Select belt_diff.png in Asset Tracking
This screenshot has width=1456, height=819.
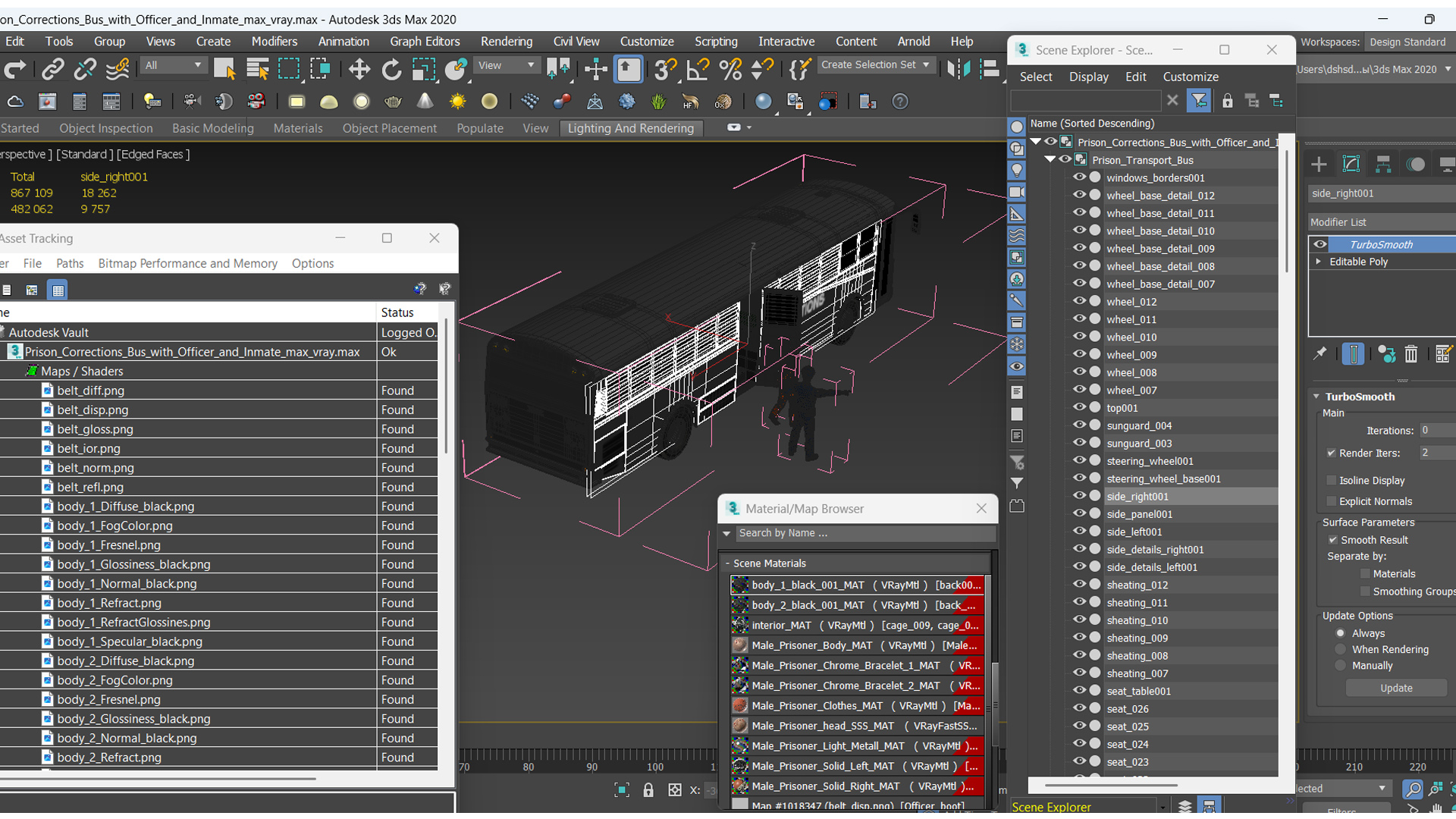(x=90, y=391)
